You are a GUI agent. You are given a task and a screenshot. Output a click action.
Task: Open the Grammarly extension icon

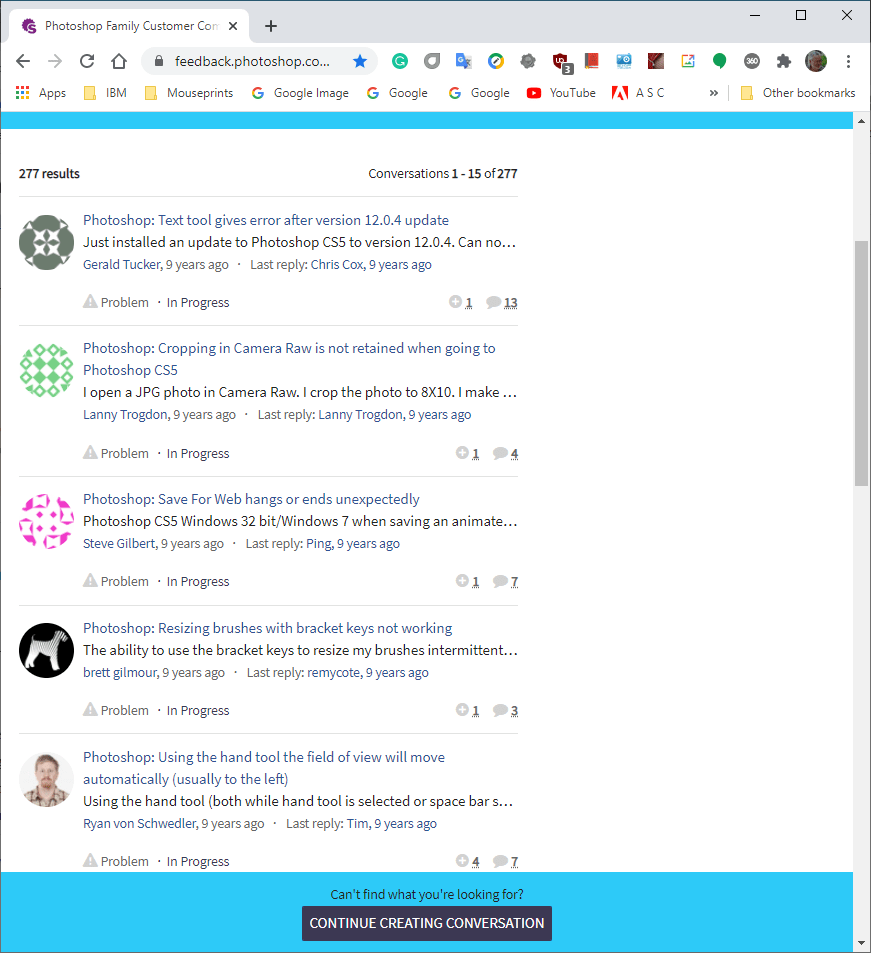tap(399, 61)
